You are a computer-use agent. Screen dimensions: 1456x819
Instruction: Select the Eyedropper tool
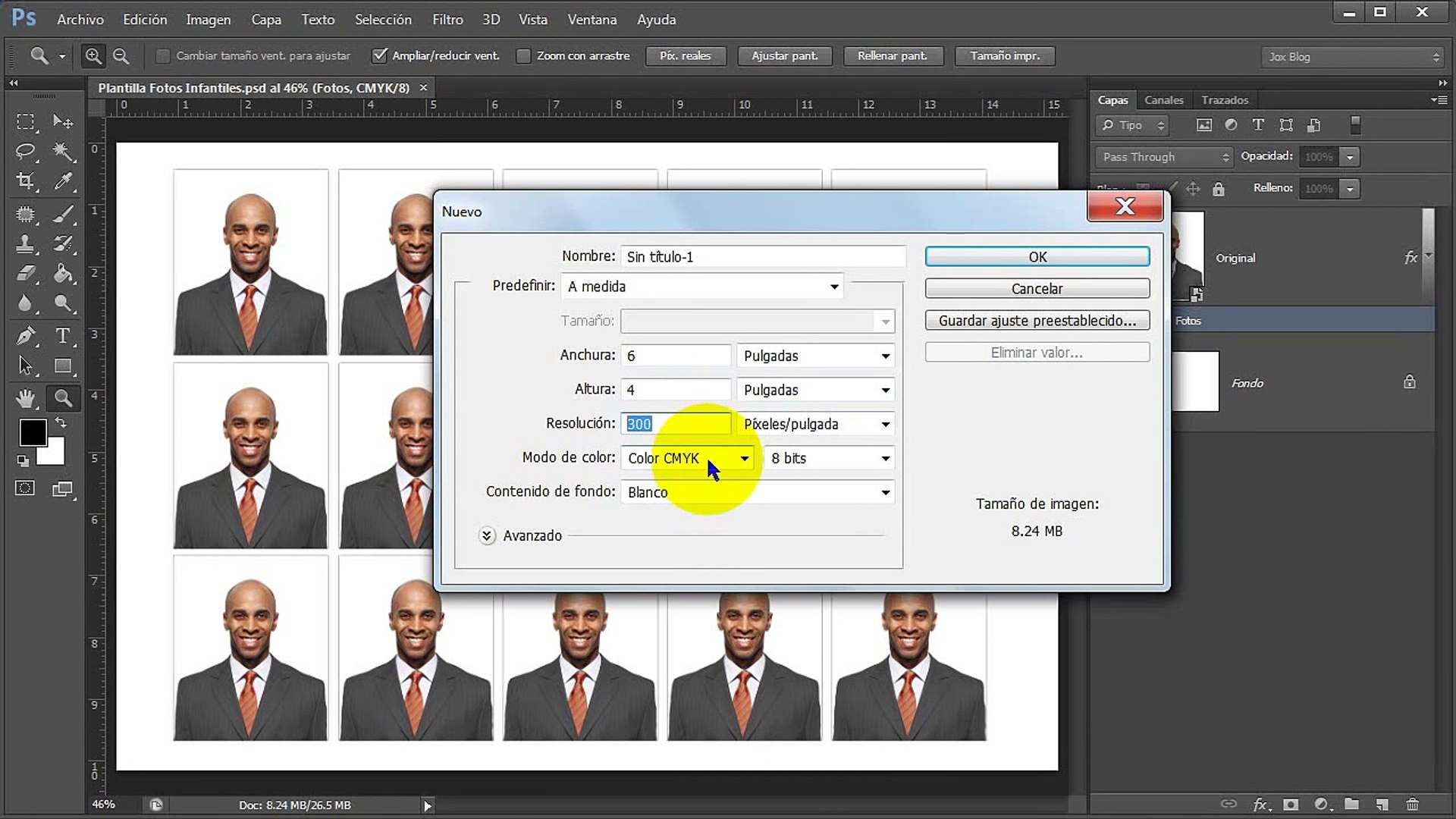(63, 181)
